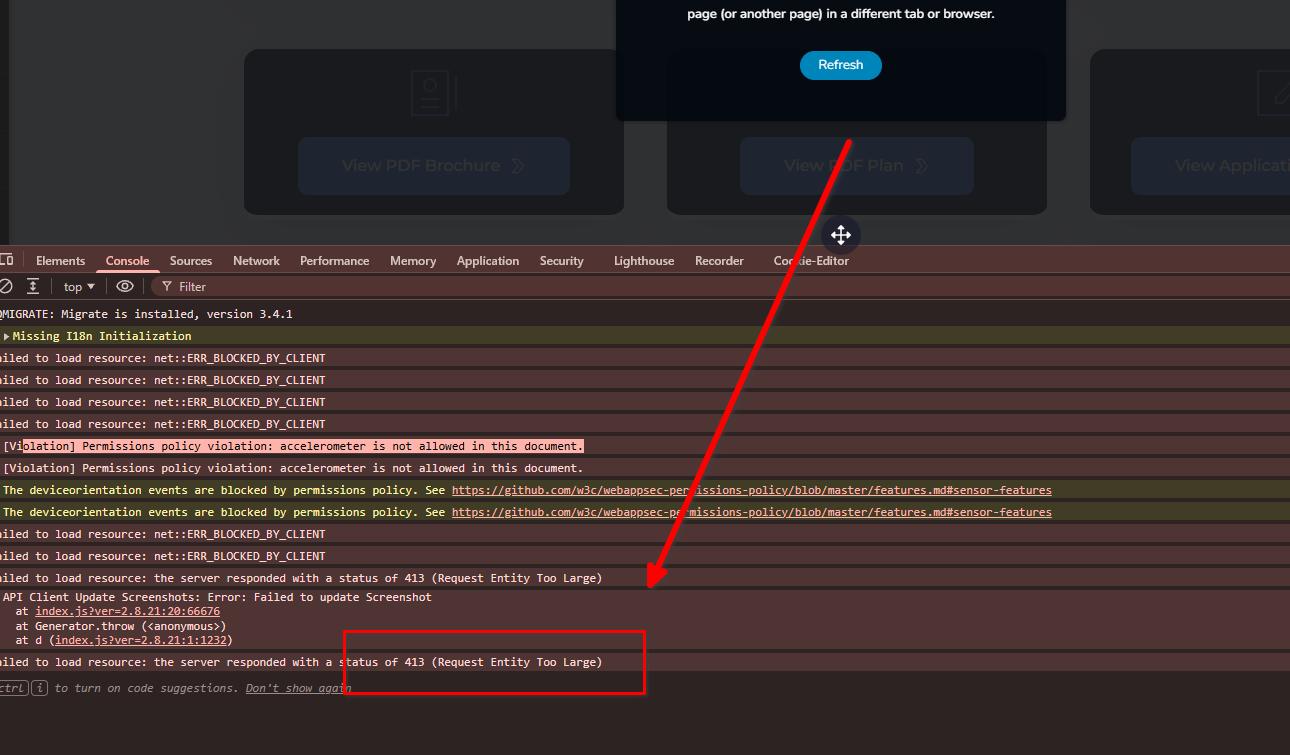The width and height of the screenshot is (1290, 755).
Task: Click Don't show again for code suggestions
Action: pyautogui.click(x=298, y=688)
